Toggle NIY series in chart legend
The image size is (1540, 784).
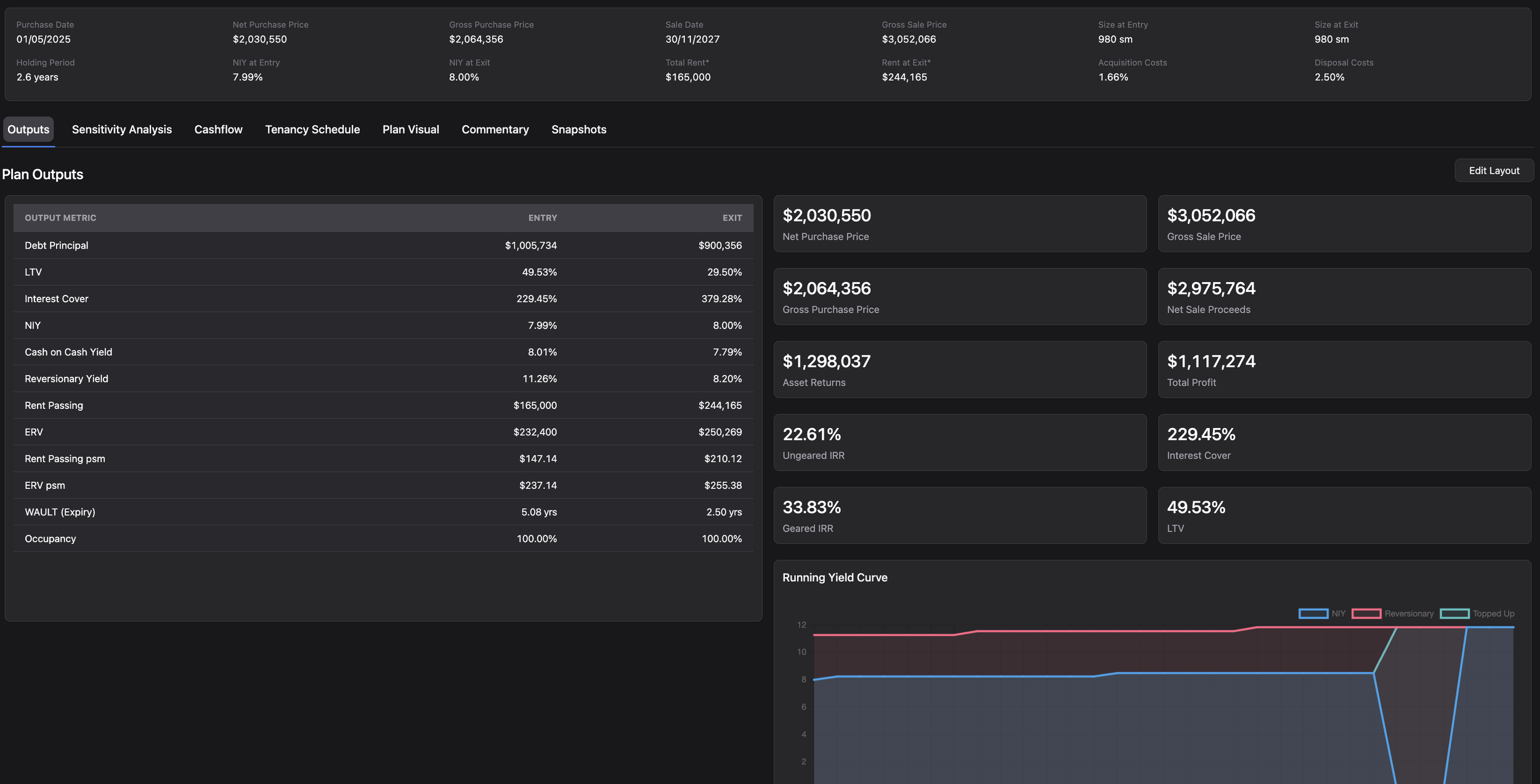[1322, 613]
